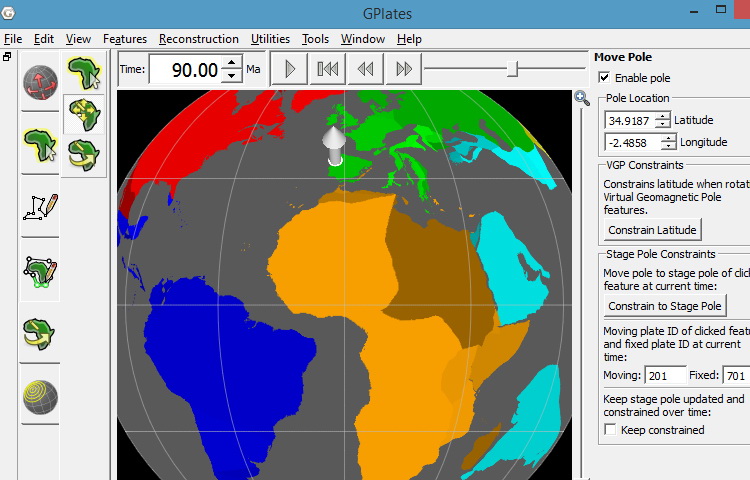Click the Fixed plate ID field 701
The width and height of the screenshot is (750, 480).
click(736, 376)
